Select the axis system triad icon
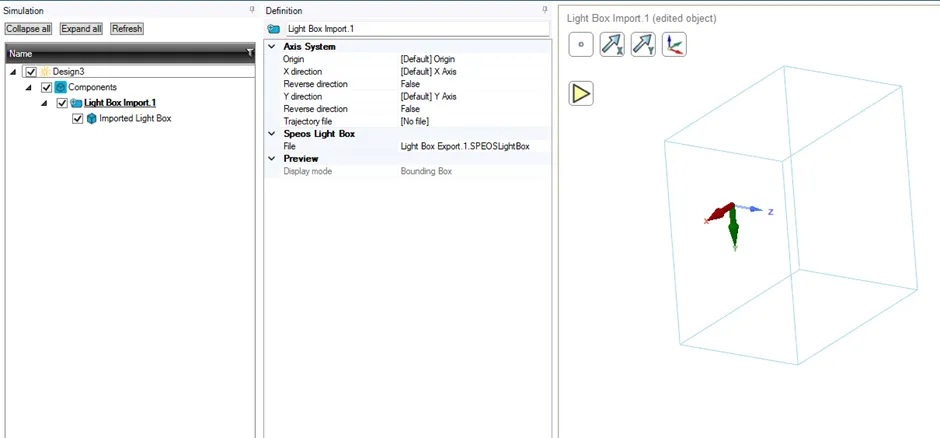Viewport: 940px width, 438px height. [x=674, y=45]
